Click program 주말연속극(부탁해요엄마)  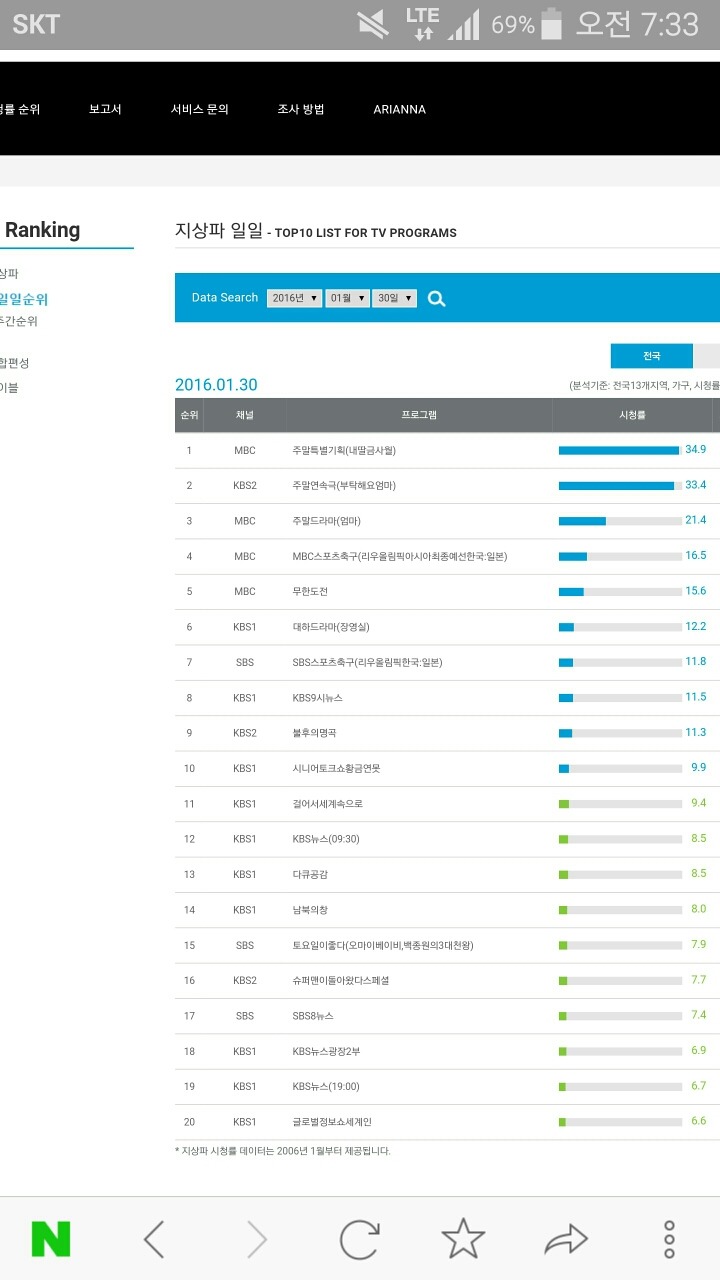[x=344, y=485]
